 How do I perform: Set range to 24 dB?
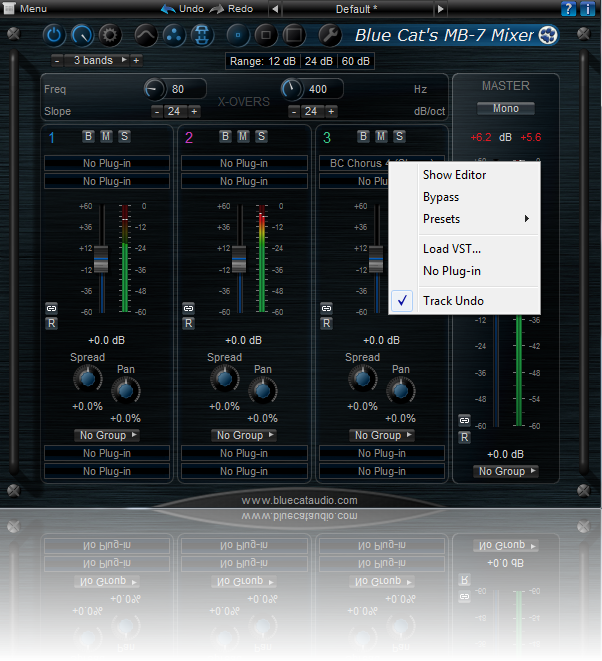319,62
